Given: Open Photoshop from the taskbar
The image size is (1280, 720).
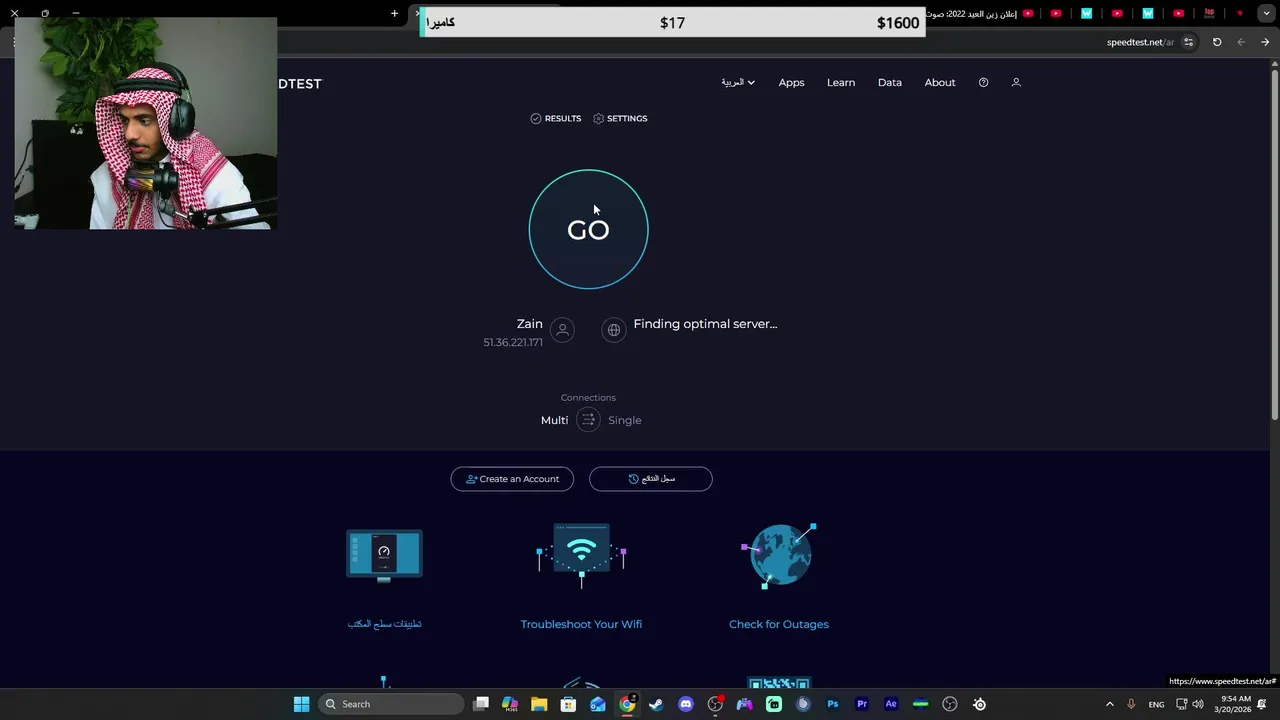Looking at the screenshot, I should tap(832, 704).
